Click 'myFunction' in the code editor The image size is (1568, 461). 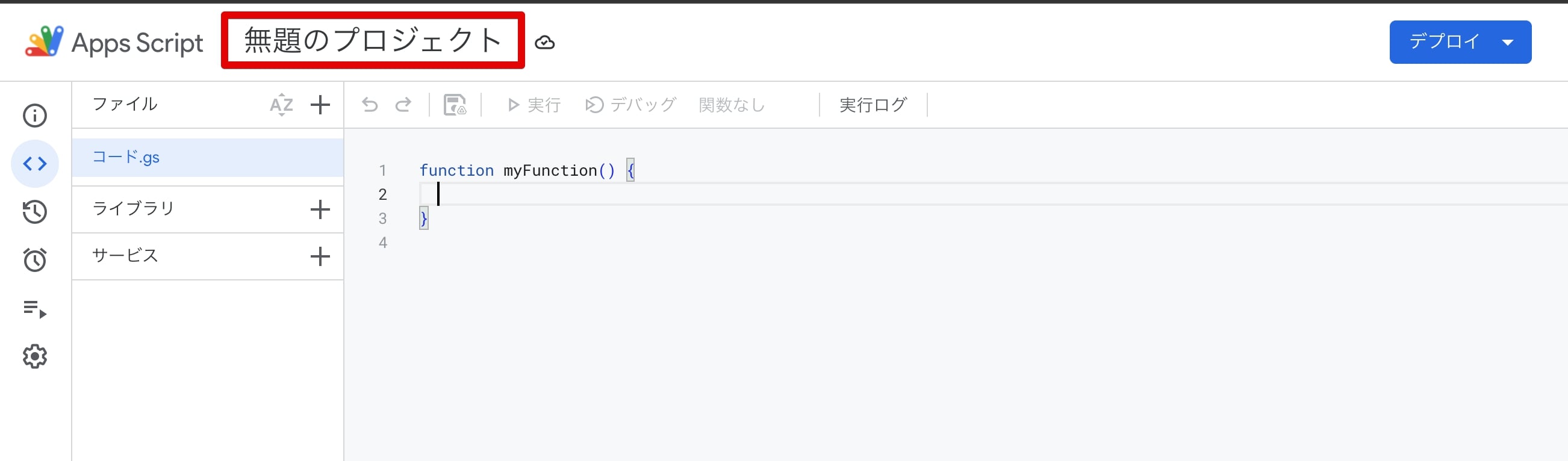550,170
